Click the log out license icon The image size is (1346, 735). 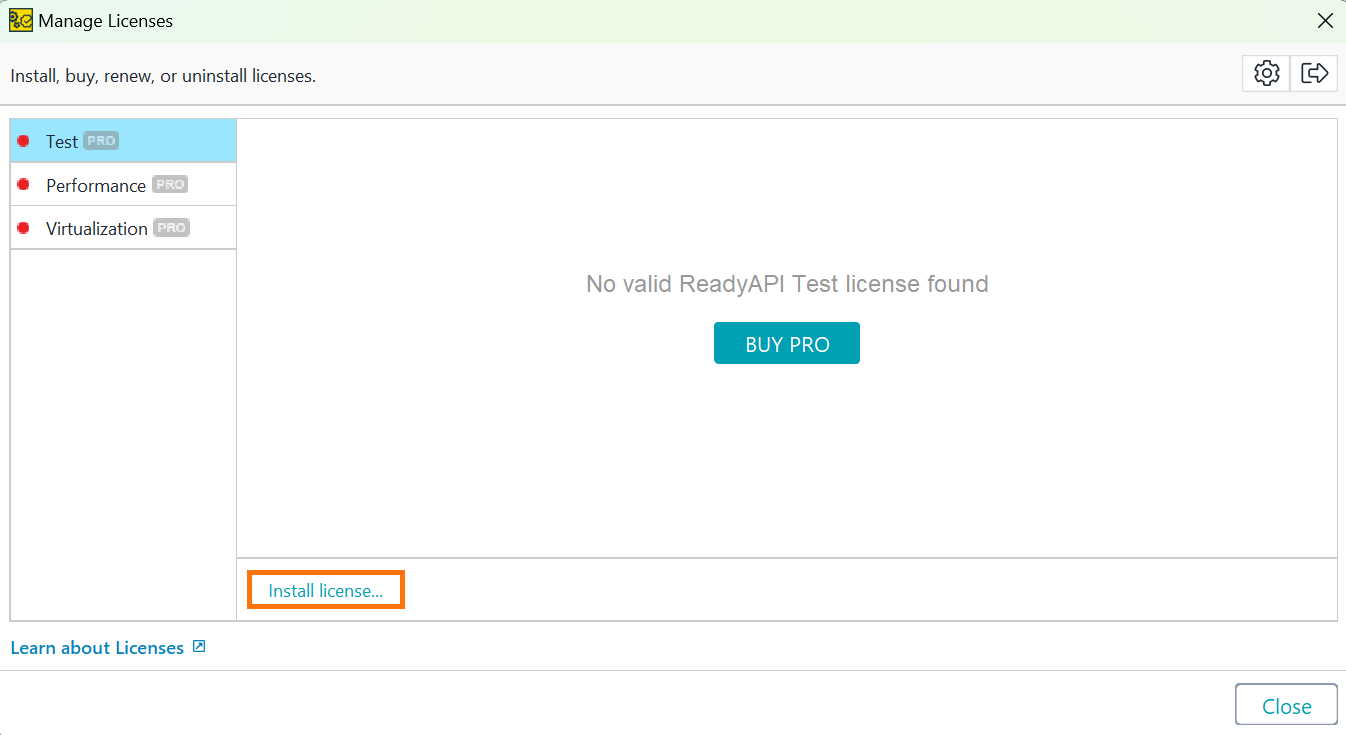tap(1314, 72)
